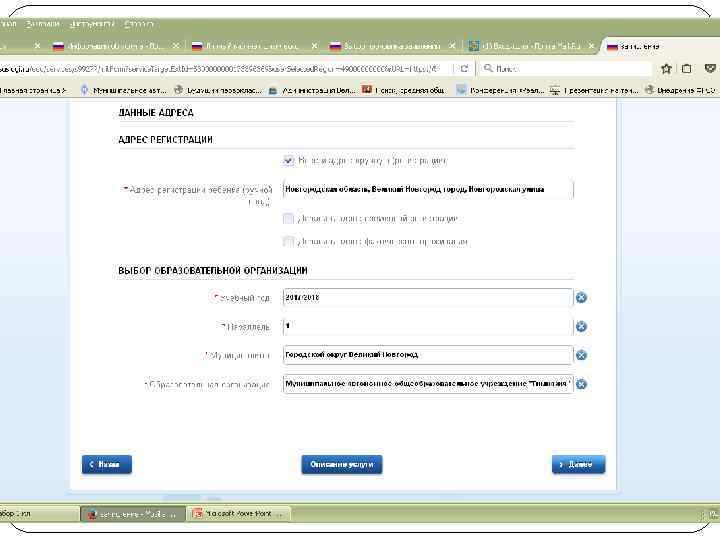Tick the first checkbox below the address field
This screenshot has width=720, height=540.
tap(288, 219)
